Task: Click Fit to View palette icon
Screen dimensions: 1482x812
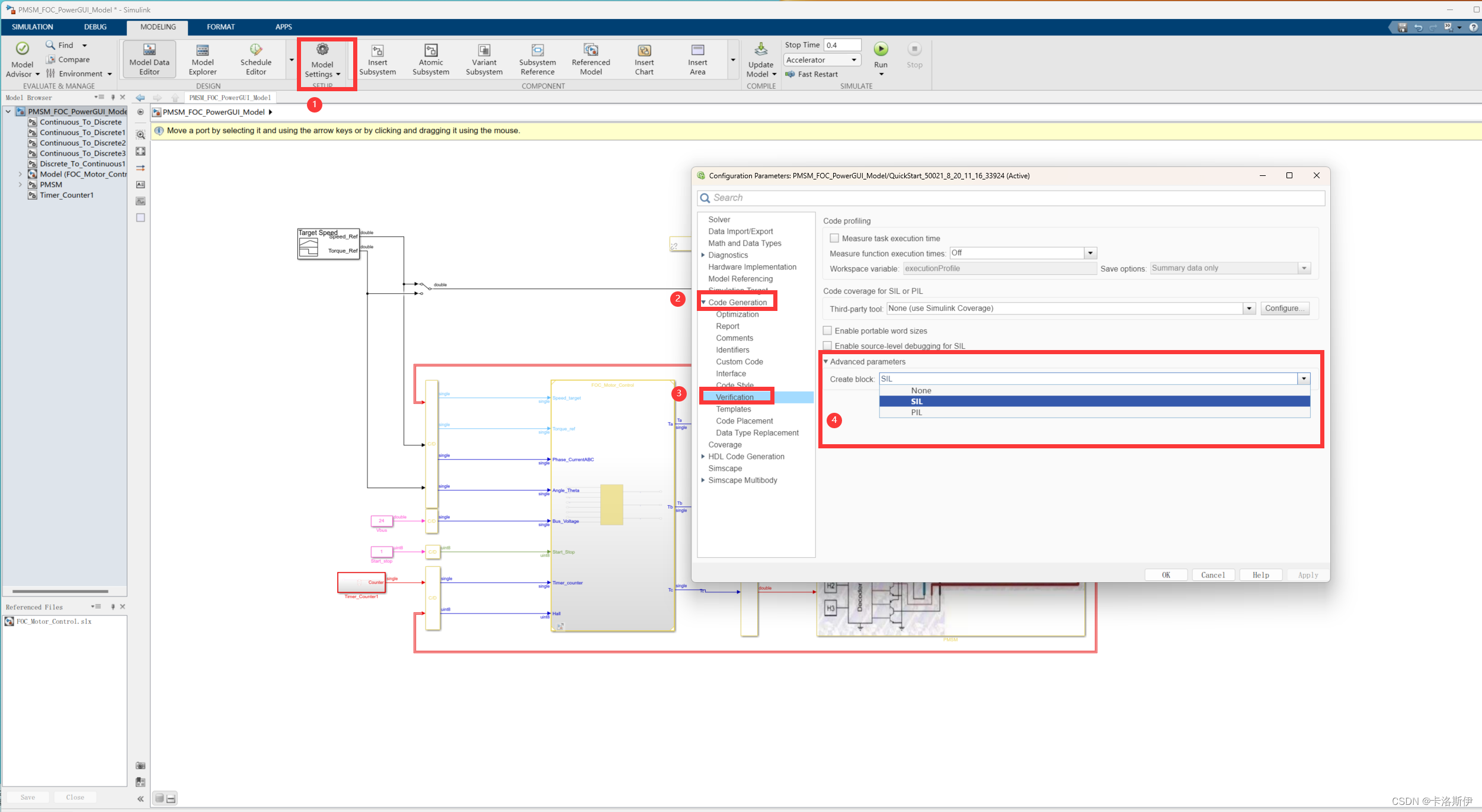Action: pos(140,152)
